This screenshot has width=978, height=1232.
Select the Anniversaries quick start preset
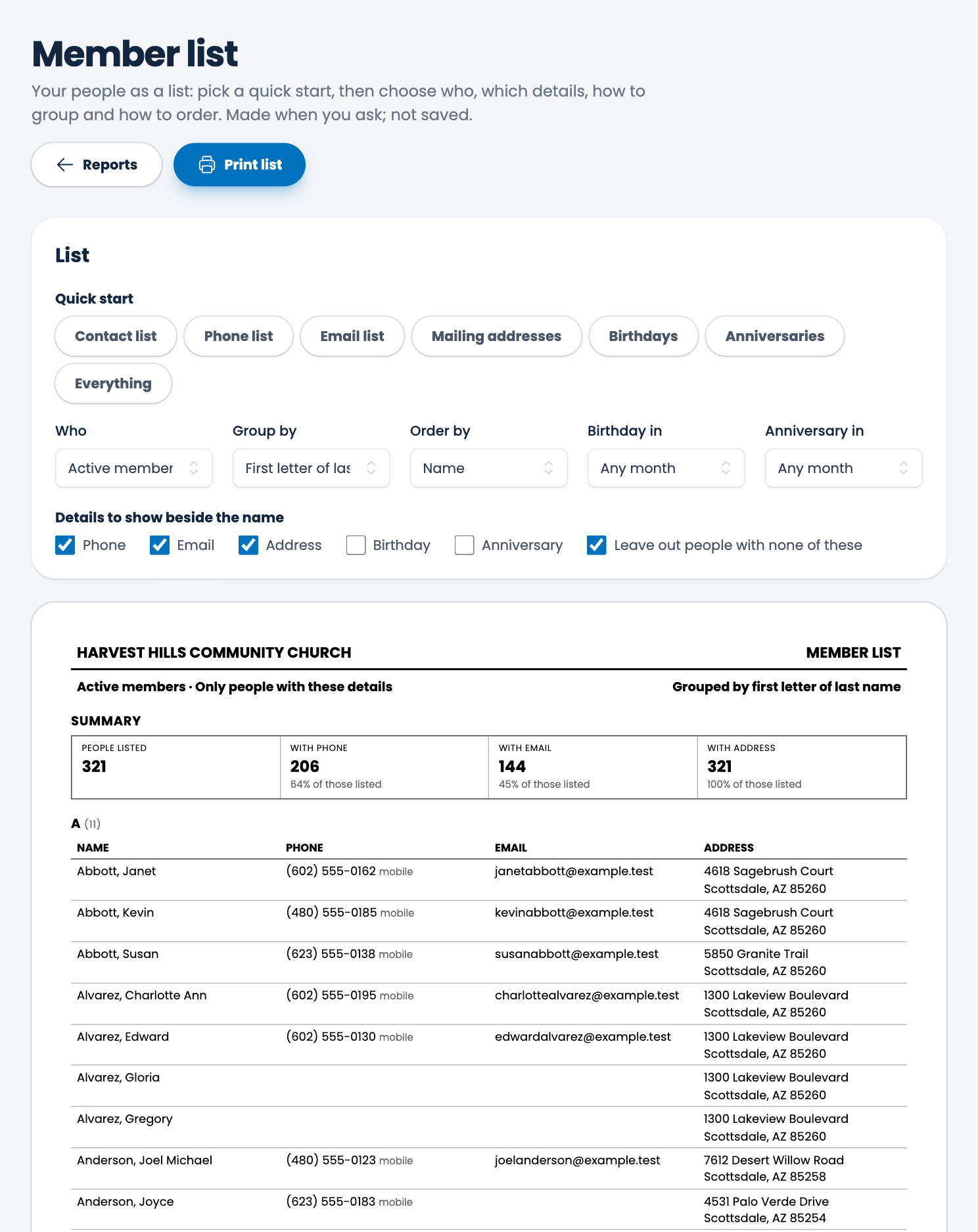coord(775,336)
